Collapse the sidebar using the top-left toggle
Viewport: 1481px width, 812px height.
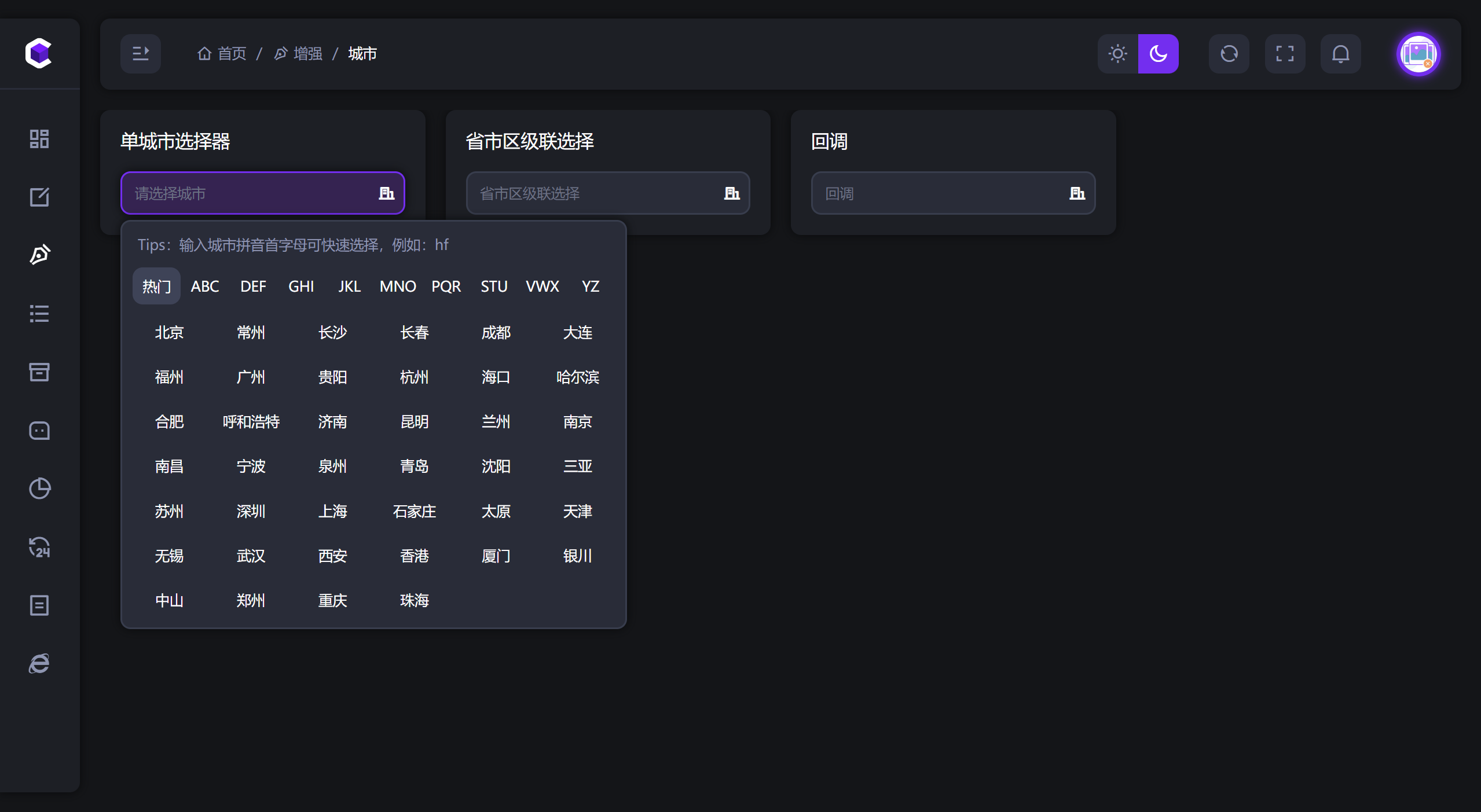141,53
